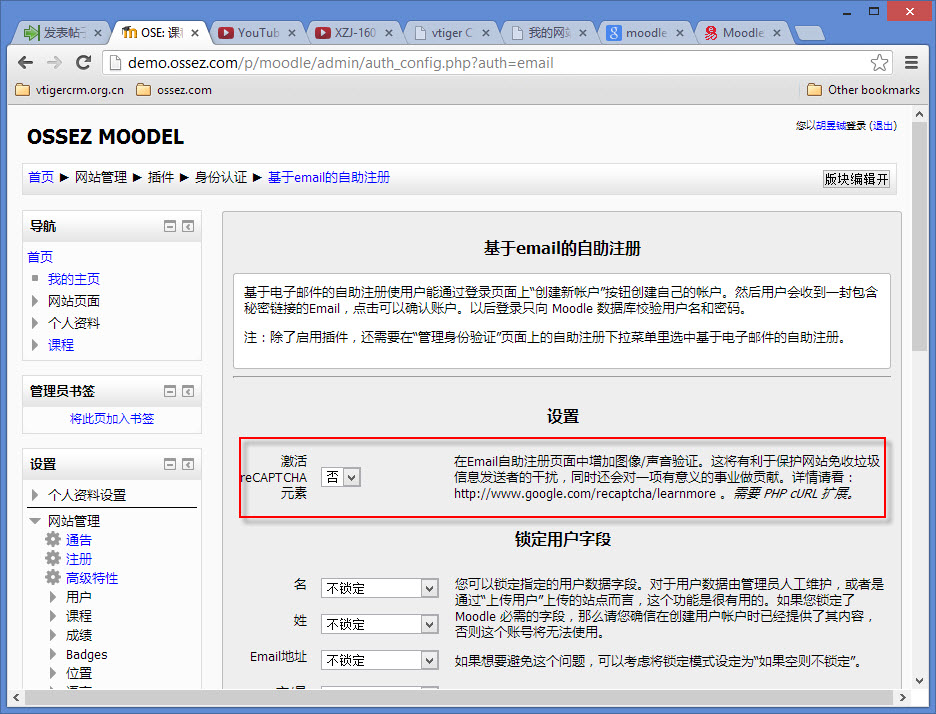936x714 pixels.
Task: Open the 名 field lock dropdown
Action: tap(380, 588)
